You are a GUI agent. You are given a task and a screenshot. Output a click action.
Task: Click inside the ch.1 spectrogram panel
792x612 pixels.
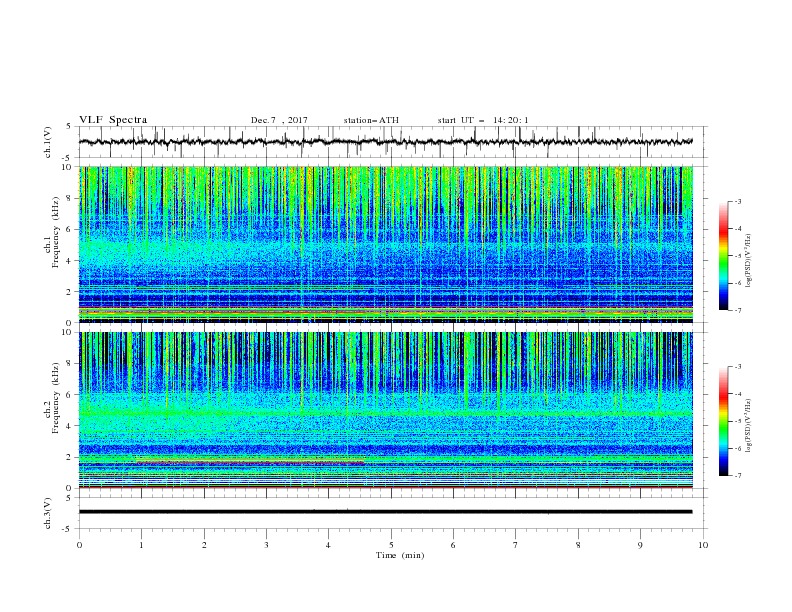point(385,244)
